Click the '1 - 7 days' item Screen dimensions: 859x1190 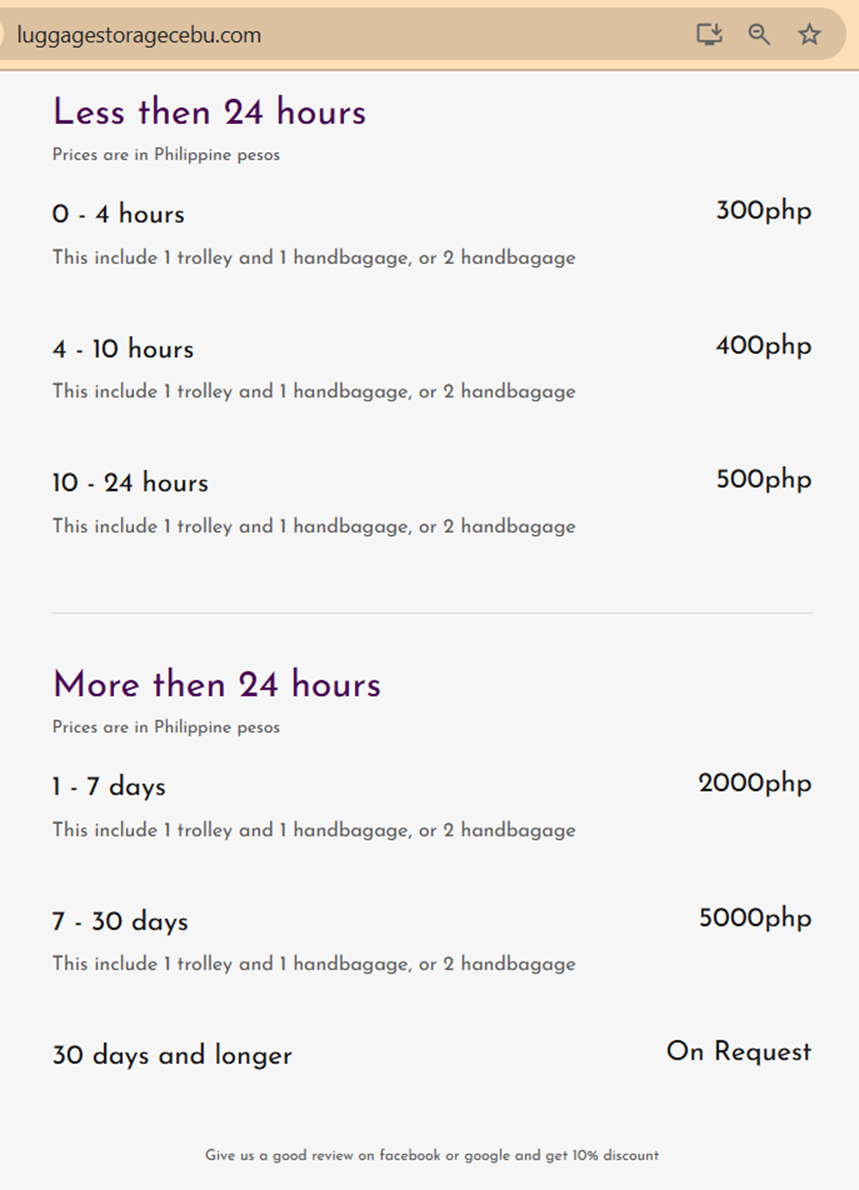[109, 787]
